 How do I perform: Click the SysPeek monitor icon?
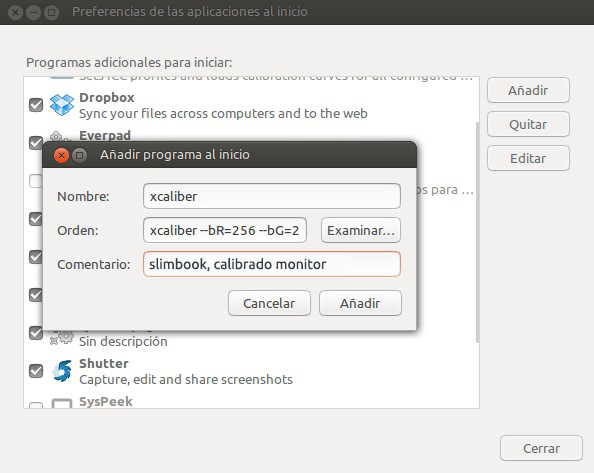[x=62, y=403]
